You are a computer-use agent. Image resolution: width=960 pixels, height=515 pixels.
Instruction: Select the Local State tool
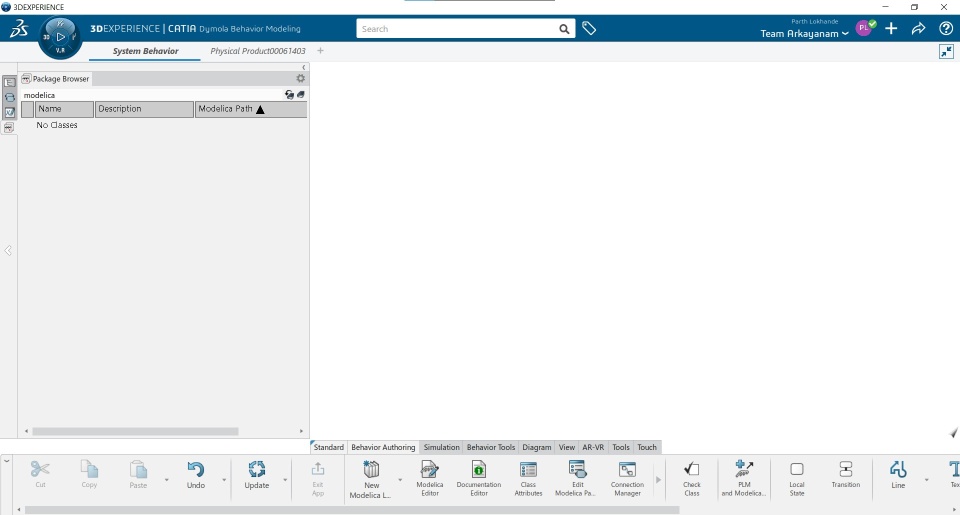pyautogui.click(x=797, y=478)
